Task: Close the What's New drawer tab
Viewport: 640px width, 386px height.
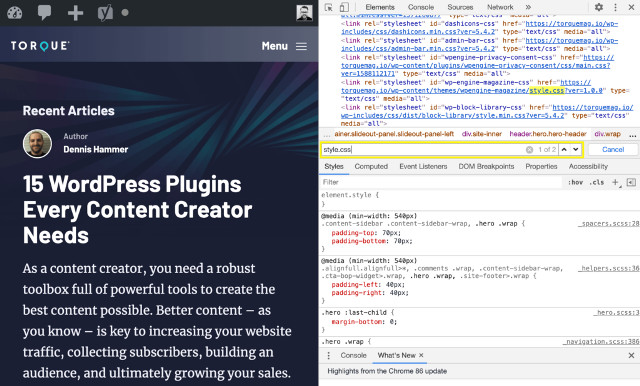Action: pyautogui.click(x=421, y=355)
